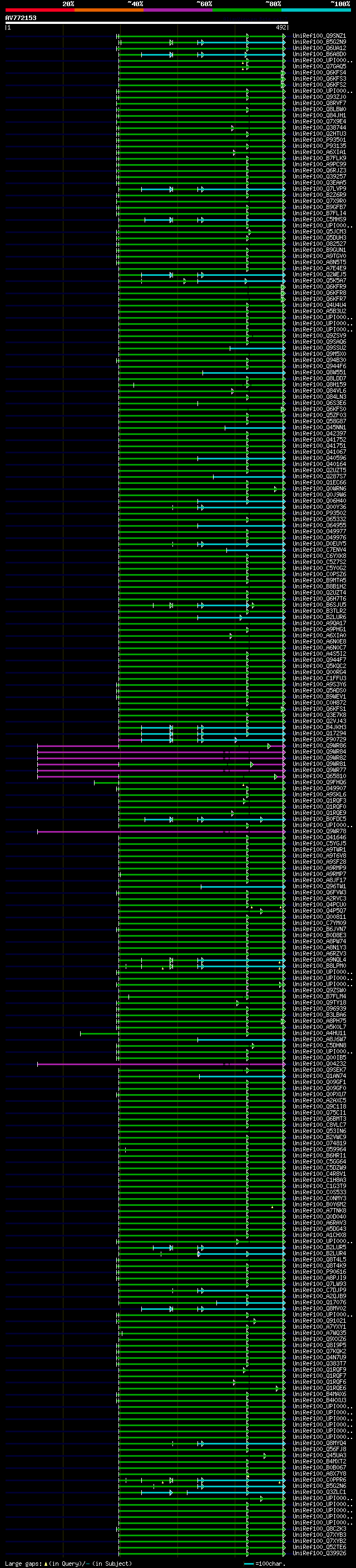The height and width of the screenshot is (1568, 356).
Task: Open hit UniRef100_Q1RQE6
Action: (x=319, y=1388)
